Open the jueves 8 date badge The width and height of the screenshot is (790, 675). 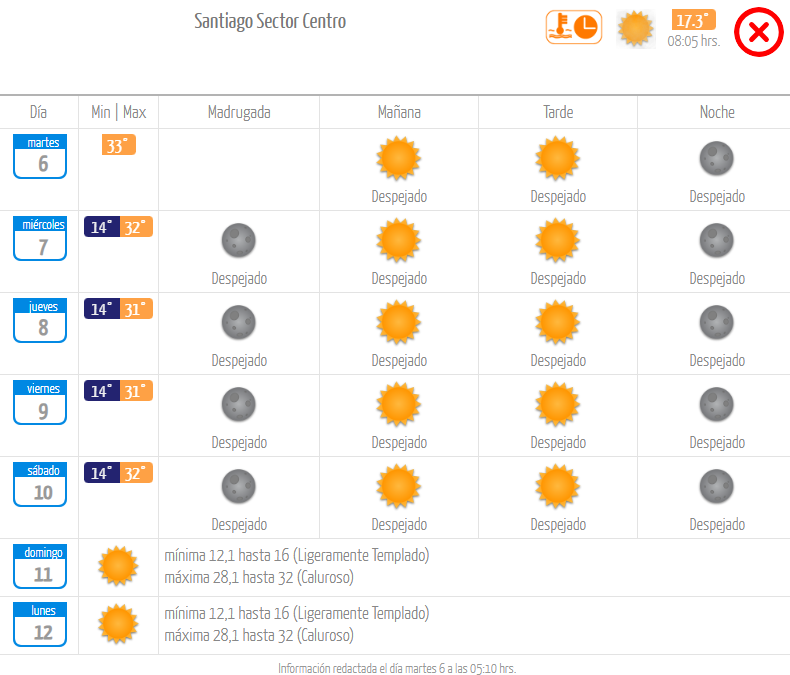click(40, 320)
